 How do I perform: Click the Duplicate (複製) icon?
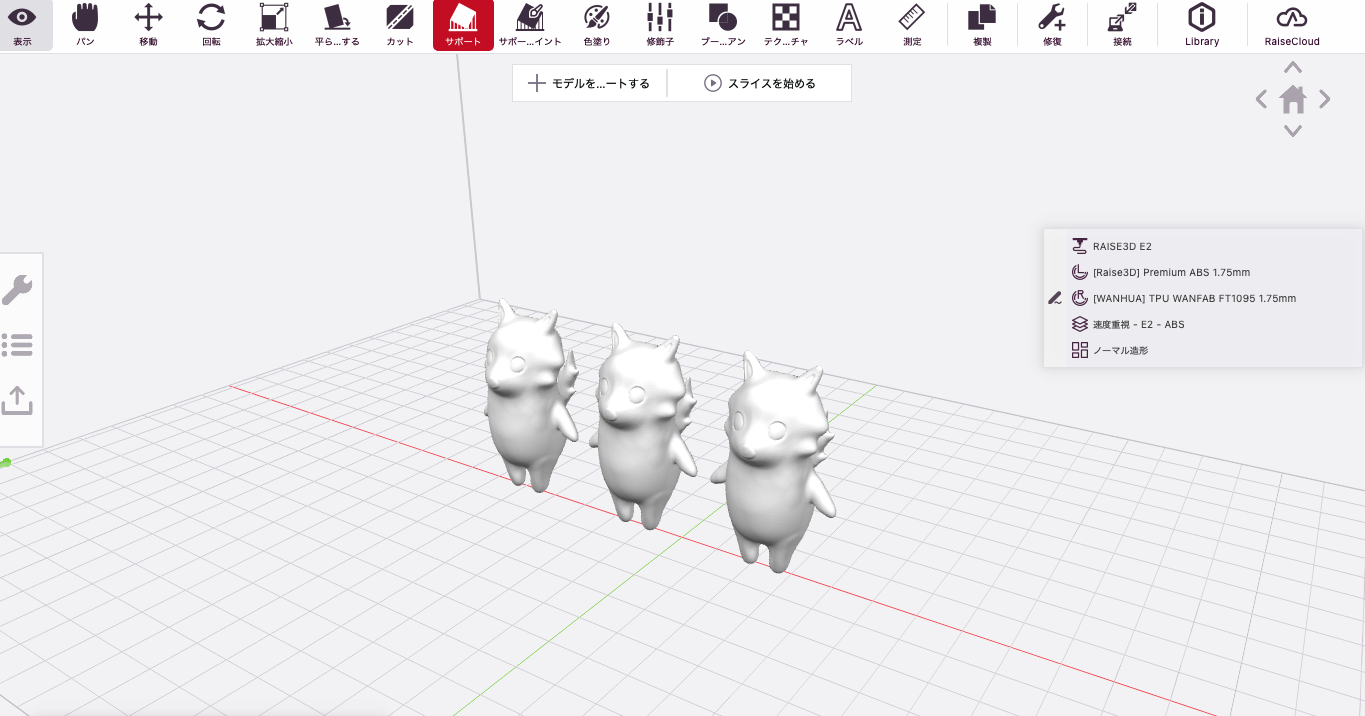coord(982,24)
